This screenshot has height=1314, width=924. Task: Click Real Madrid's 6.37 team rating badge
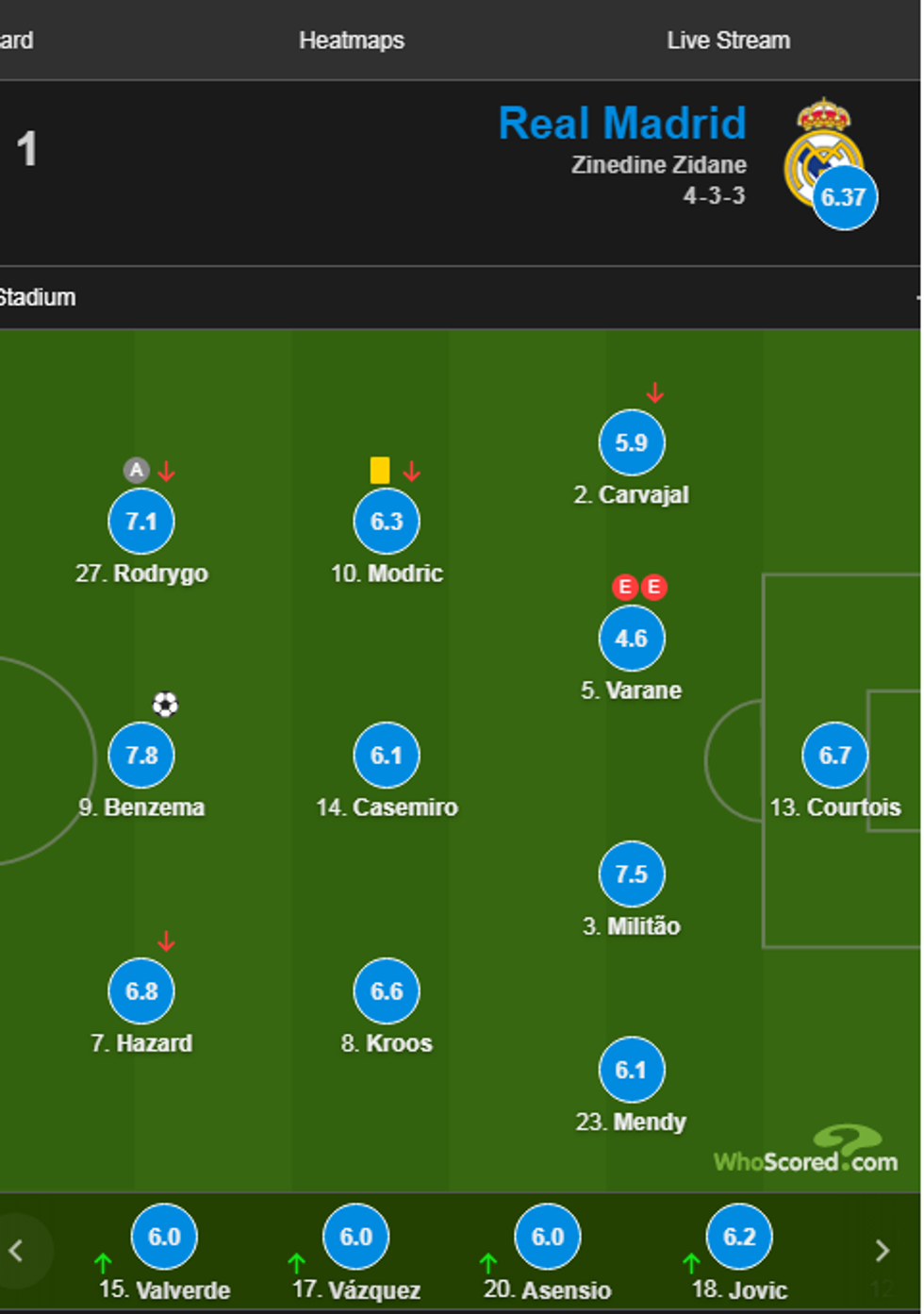(844, 197)
